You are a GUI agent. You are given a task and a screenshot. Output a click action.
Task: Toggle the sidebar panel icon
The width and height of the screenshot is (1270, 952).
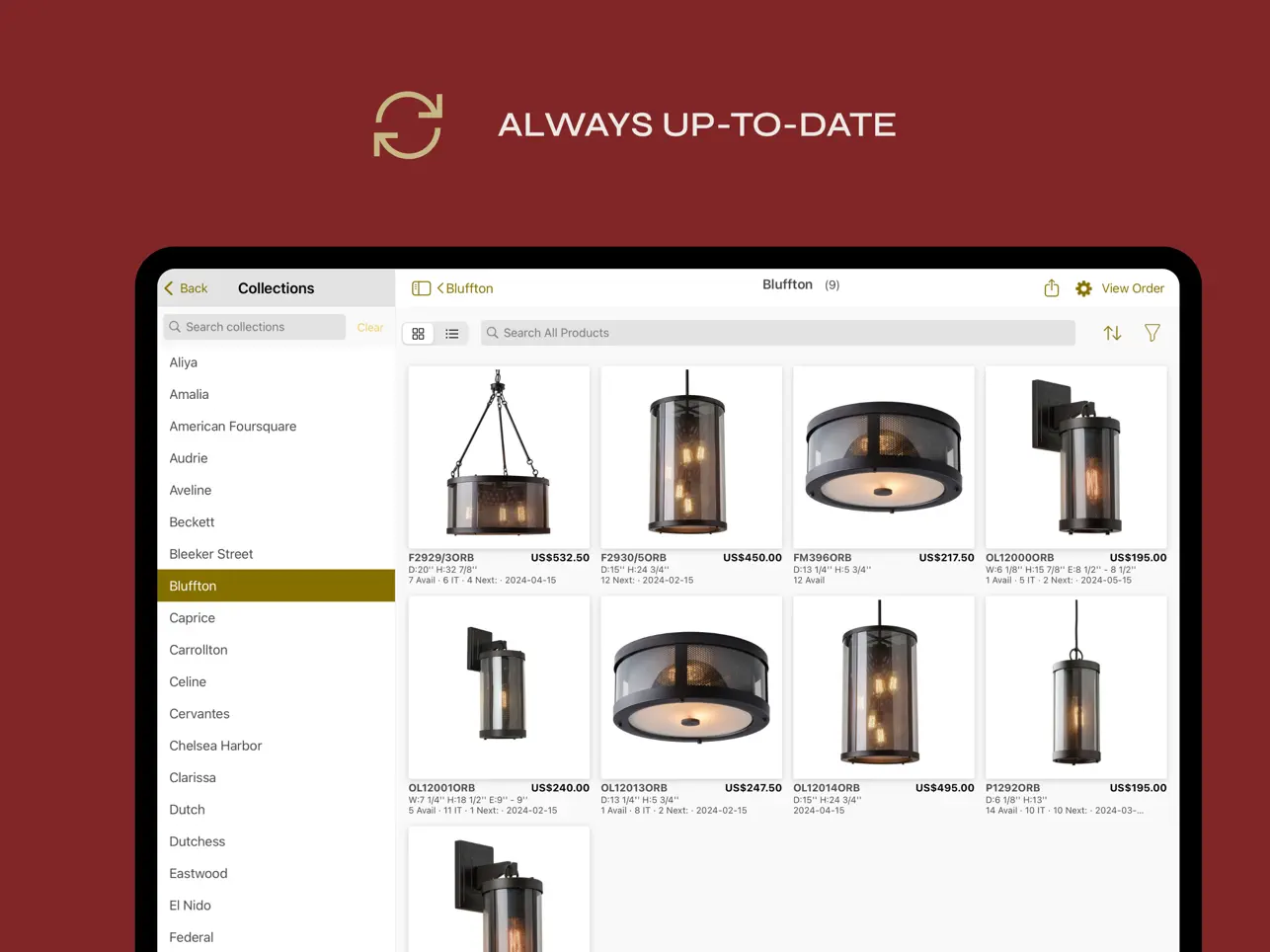pyautogui.click(x=421, y=288)
